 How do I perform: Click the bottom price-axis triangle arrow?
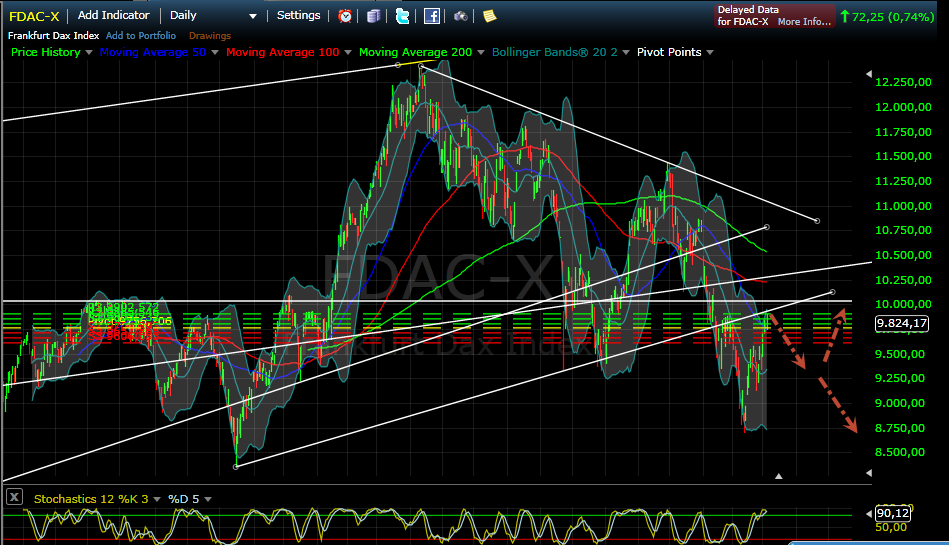tap(869, 472)
